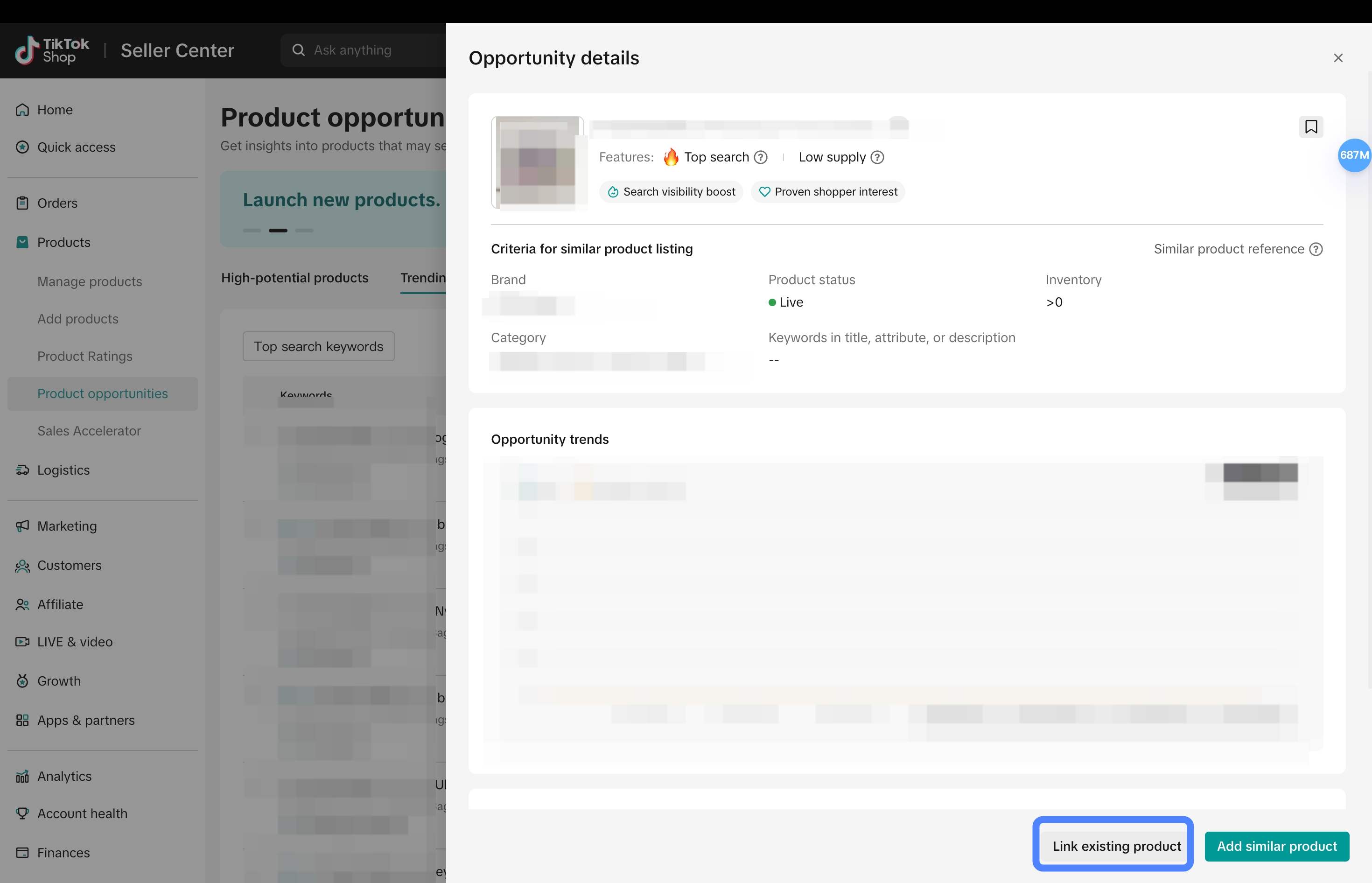
Task: Click the Live product status value
Action: tap(786, 302)
